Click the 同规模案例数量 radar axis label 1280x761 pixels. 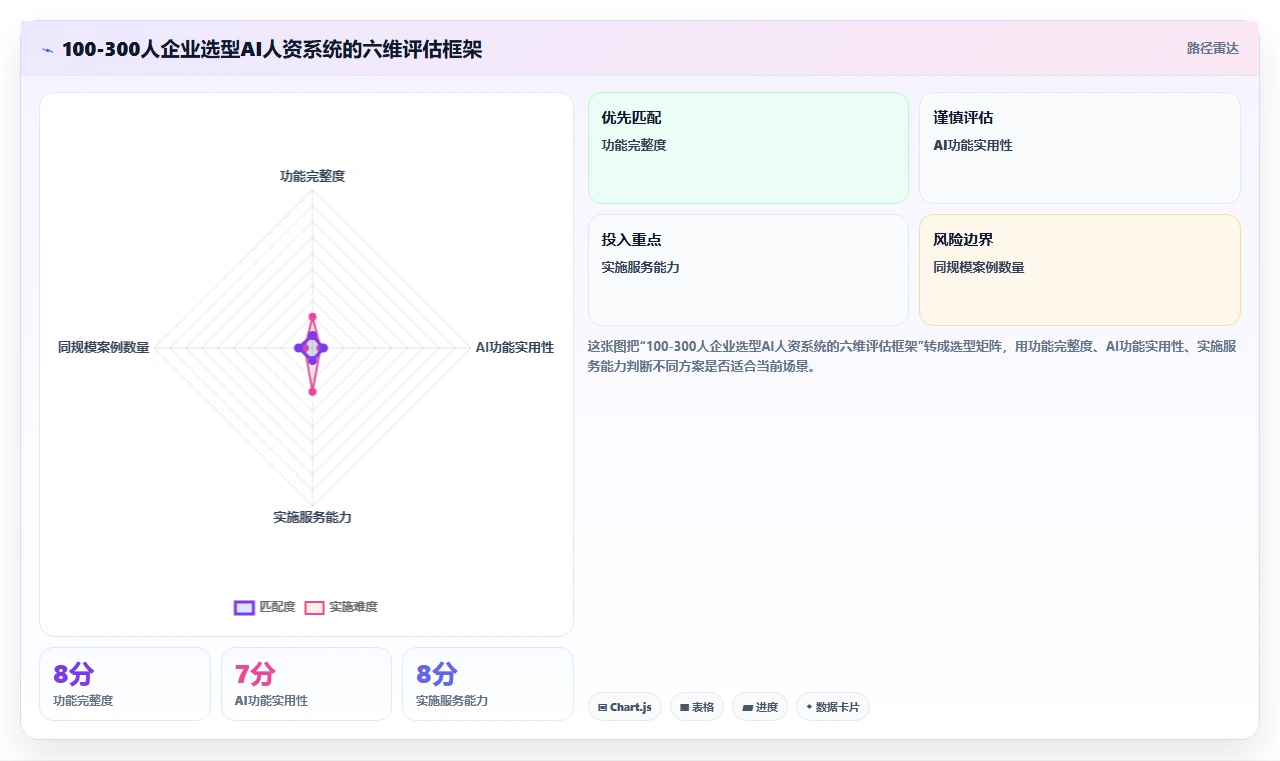[x=103, y=347]
